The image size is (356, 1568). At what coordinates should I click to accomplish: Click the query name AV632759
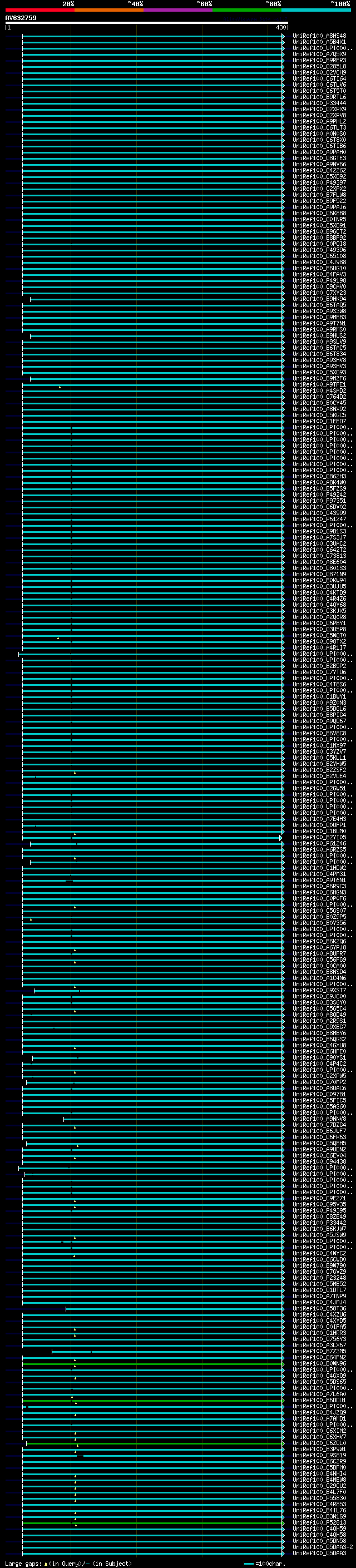coord(21,18)
